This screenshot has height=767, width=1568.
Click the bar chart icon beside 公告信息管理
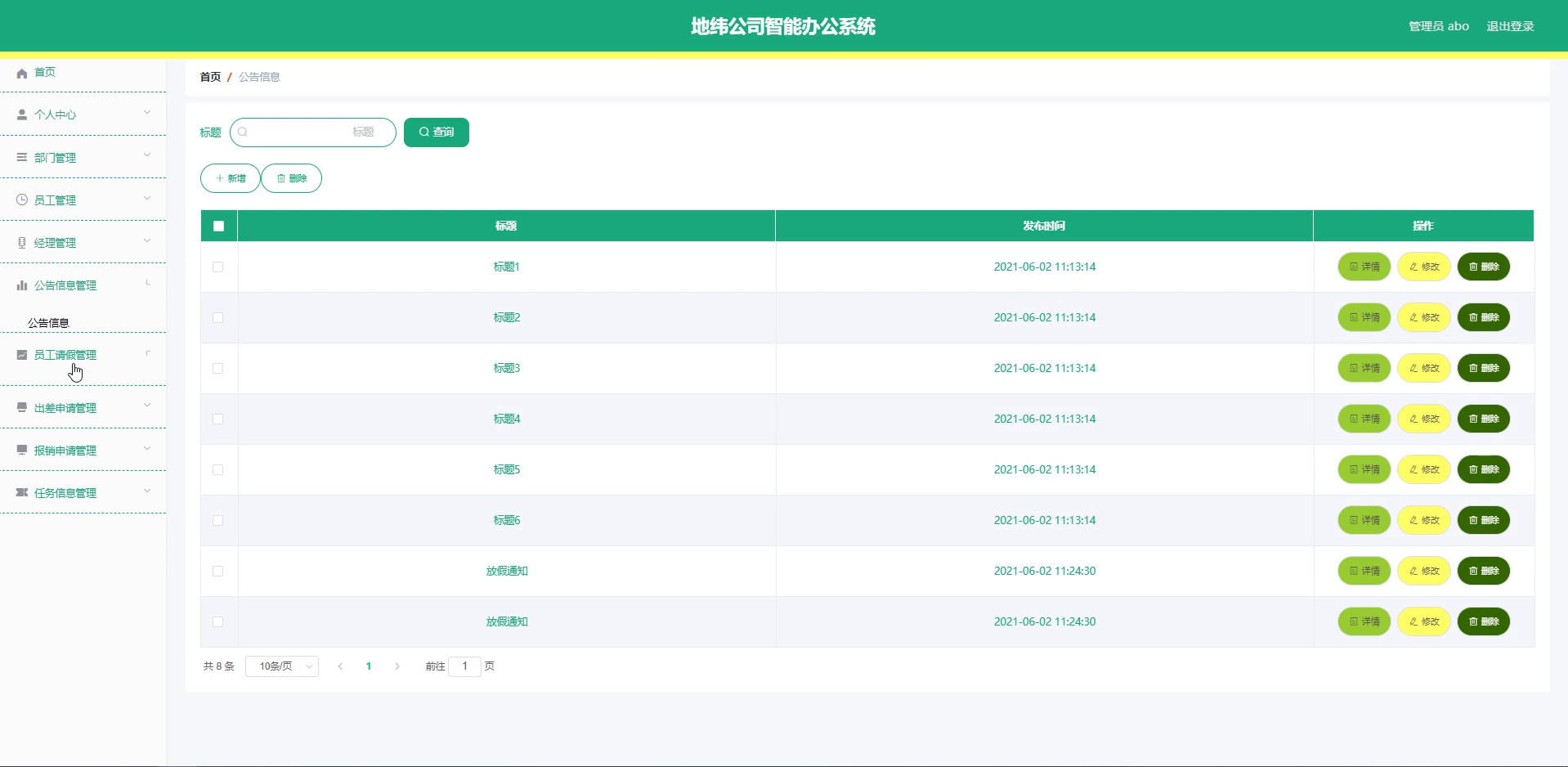tap(22, 285)
